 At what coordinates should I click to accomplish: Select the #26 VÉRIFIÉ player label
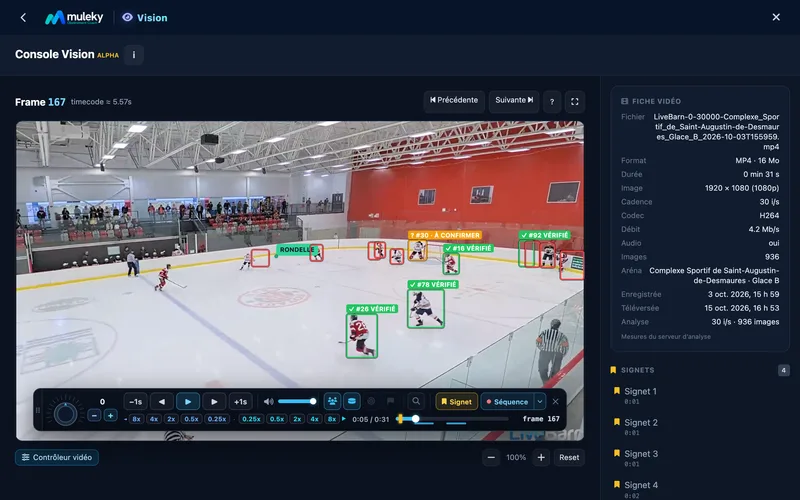coord(372,309)
